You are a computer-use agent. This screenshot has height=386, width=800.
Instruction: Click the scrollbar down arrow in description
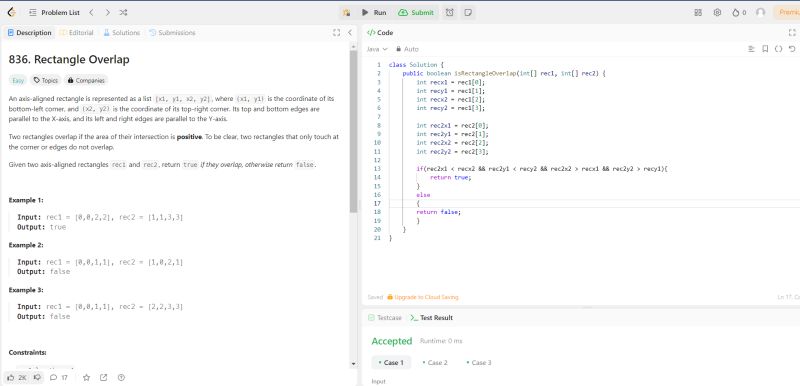coord(354,364)
